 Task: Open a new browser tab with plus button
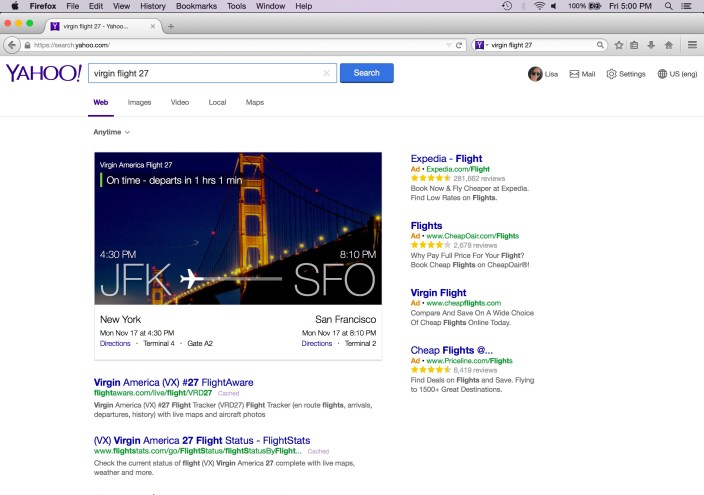tap(171, 26)
